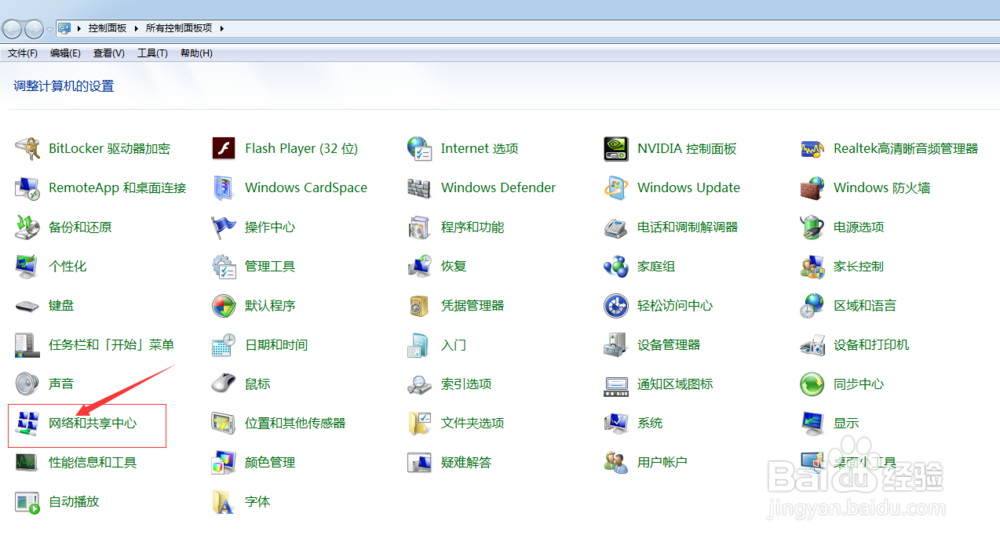Go forward using the forward arrow button
1000x542 pixels.
34,29
